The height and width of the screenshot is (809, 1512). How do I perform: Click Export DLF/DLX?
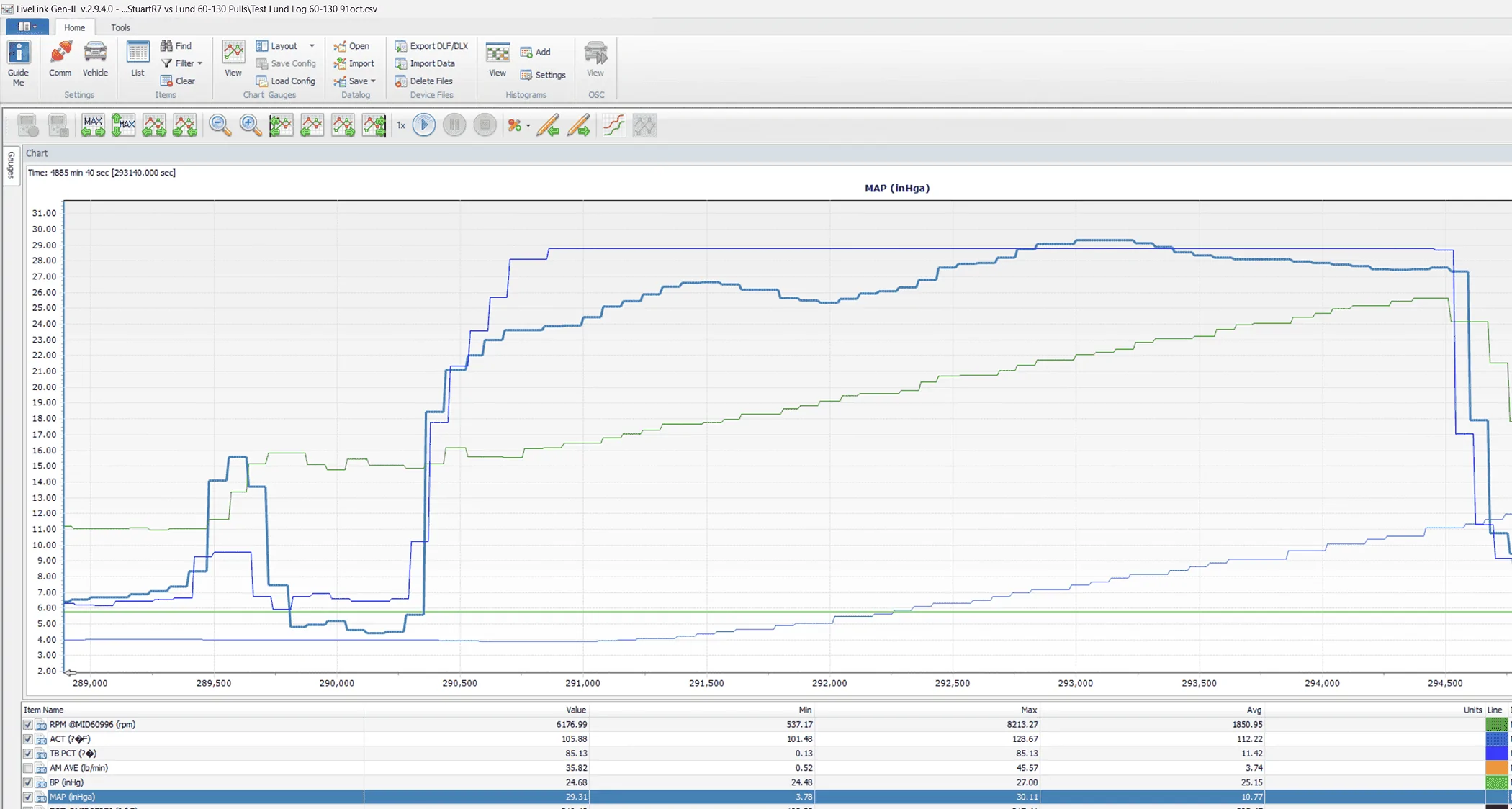point(431,45)
